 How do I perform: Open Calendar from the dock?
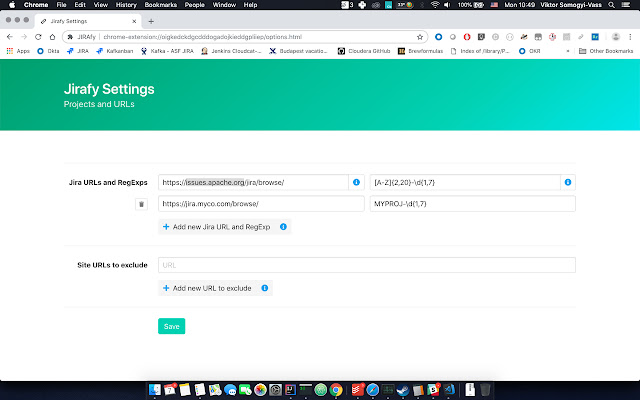click(170, 390)
